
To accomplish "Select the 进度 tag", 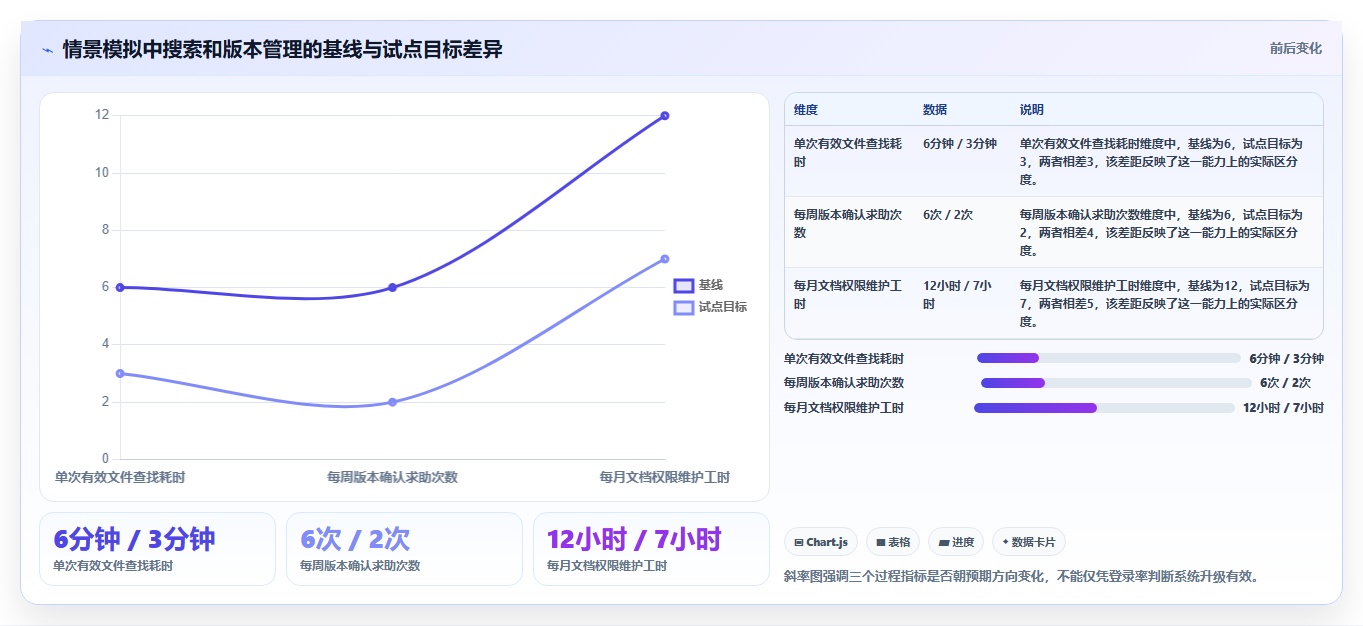I will 956,542.
